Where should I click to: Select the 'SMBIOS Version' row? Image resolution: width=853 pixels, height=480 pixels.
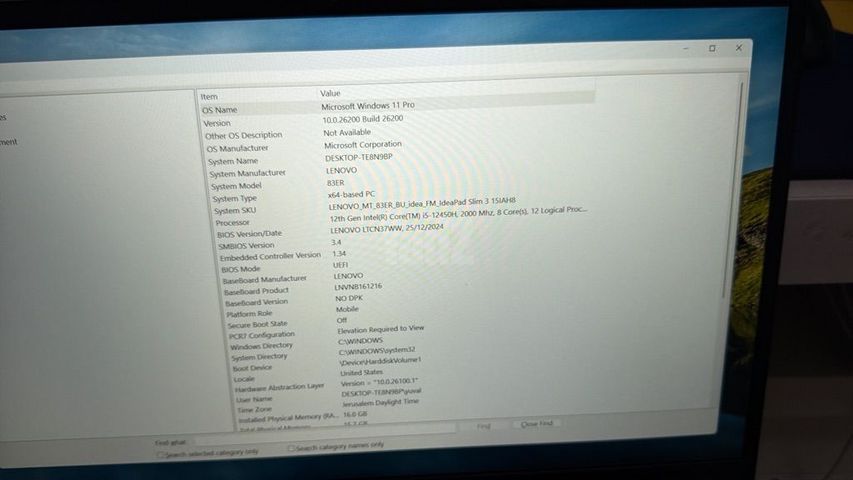click(246, 245)
